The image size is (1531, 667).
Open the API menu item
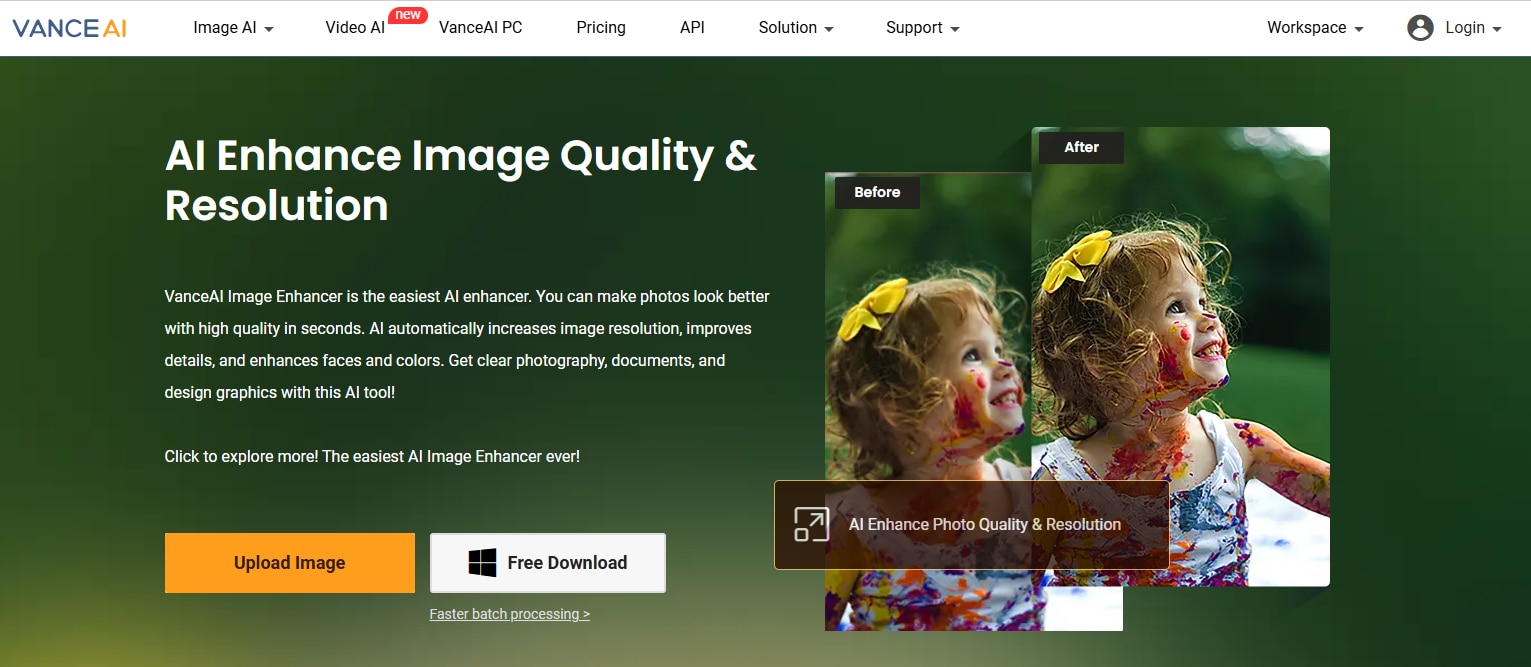(692, 28)
